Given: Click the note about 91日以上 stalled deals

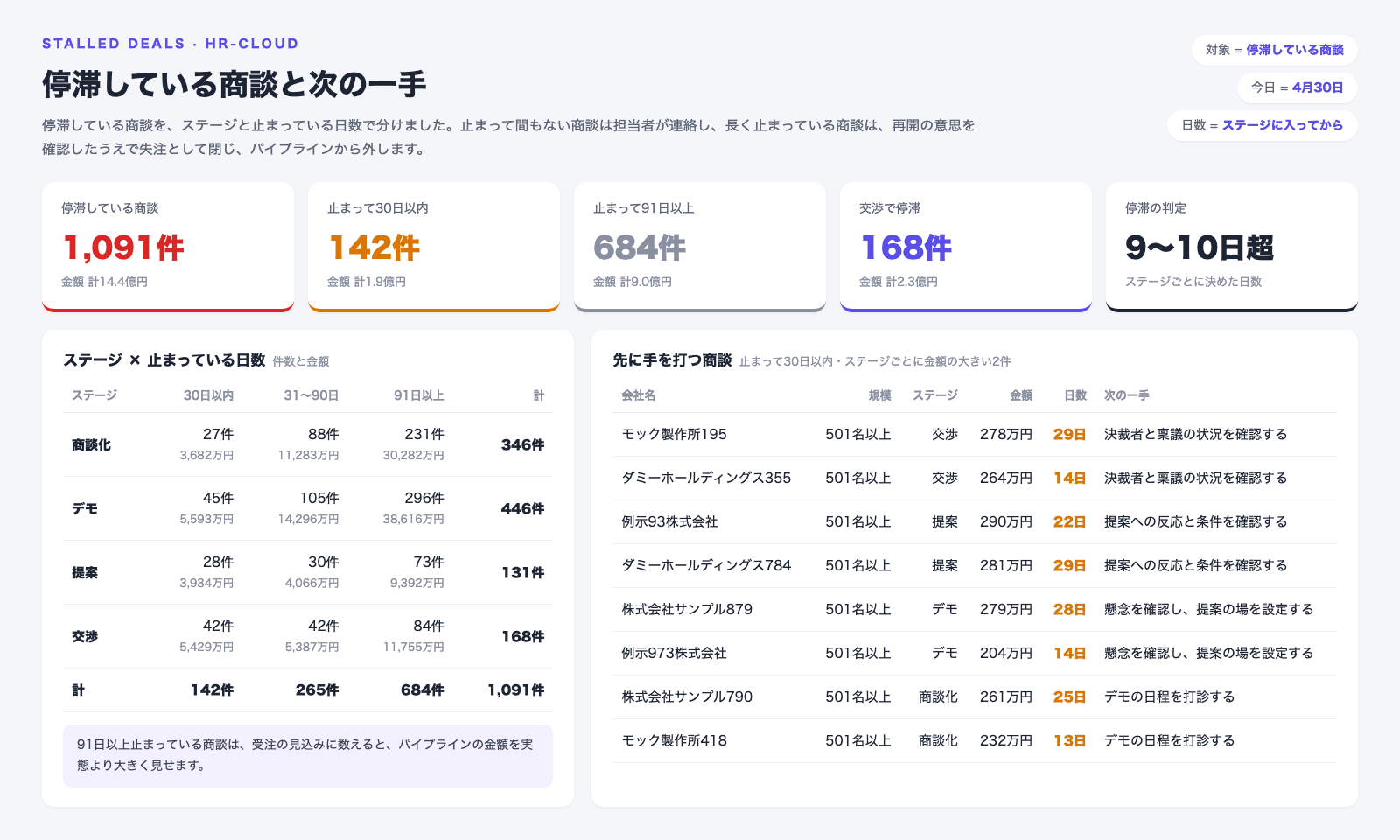Looking at the screenshot, I should click(x=308, y=755).
